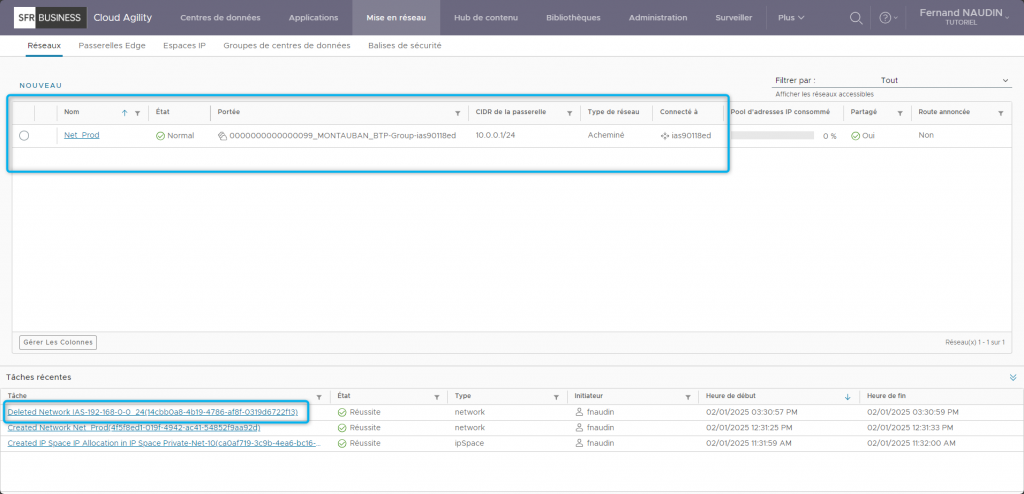Click the Cloud Agility product title
This screenshot has width=1024, height=494.
click(x=123, y=18)
